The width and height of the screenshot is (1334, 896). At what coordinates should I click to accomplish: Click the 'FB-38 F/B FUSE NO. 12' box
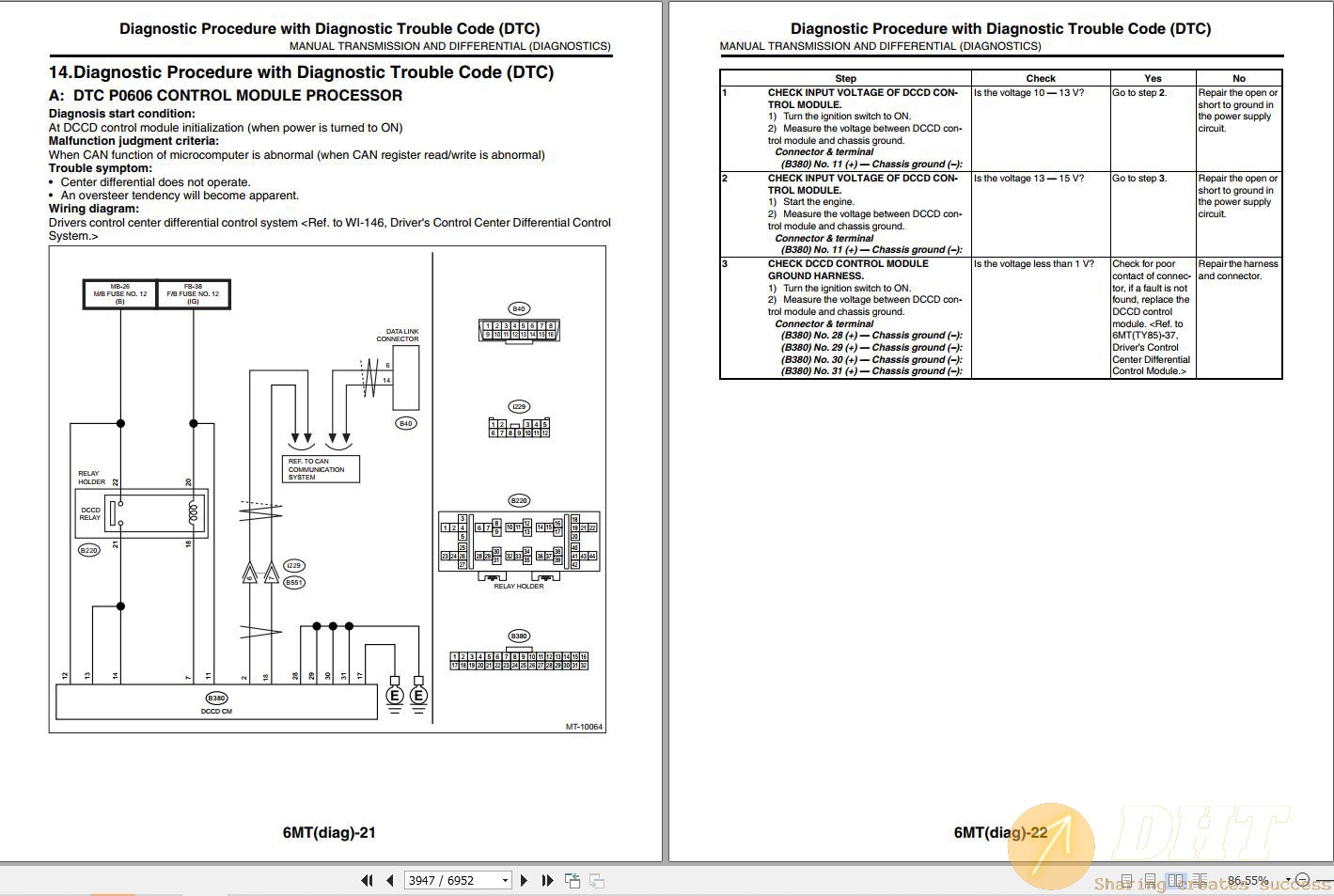tap(193, 294)
